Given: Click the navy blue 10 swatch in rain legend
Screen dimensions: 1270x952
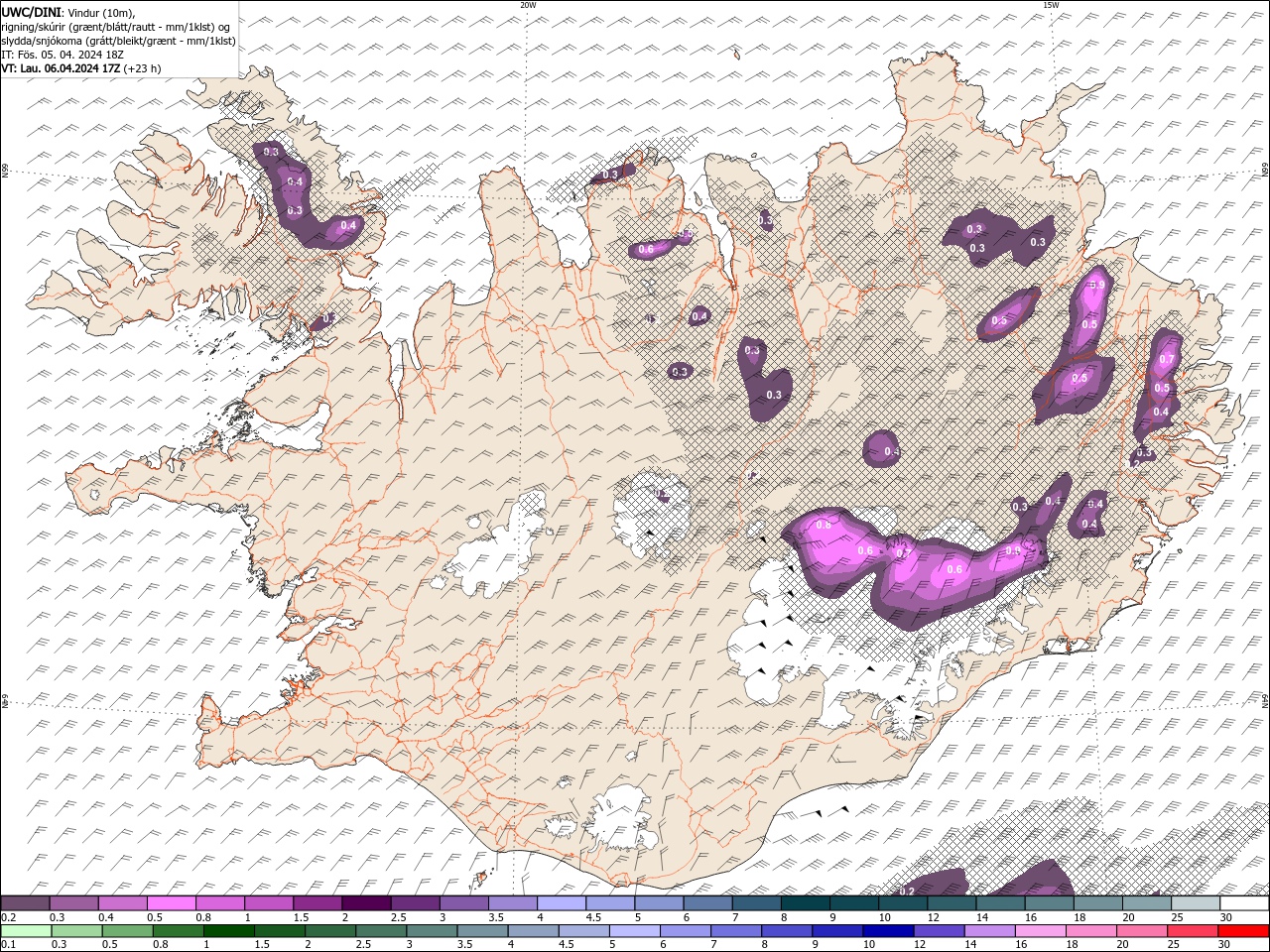Looking at the screenshot, I should (x=887, y=931).
